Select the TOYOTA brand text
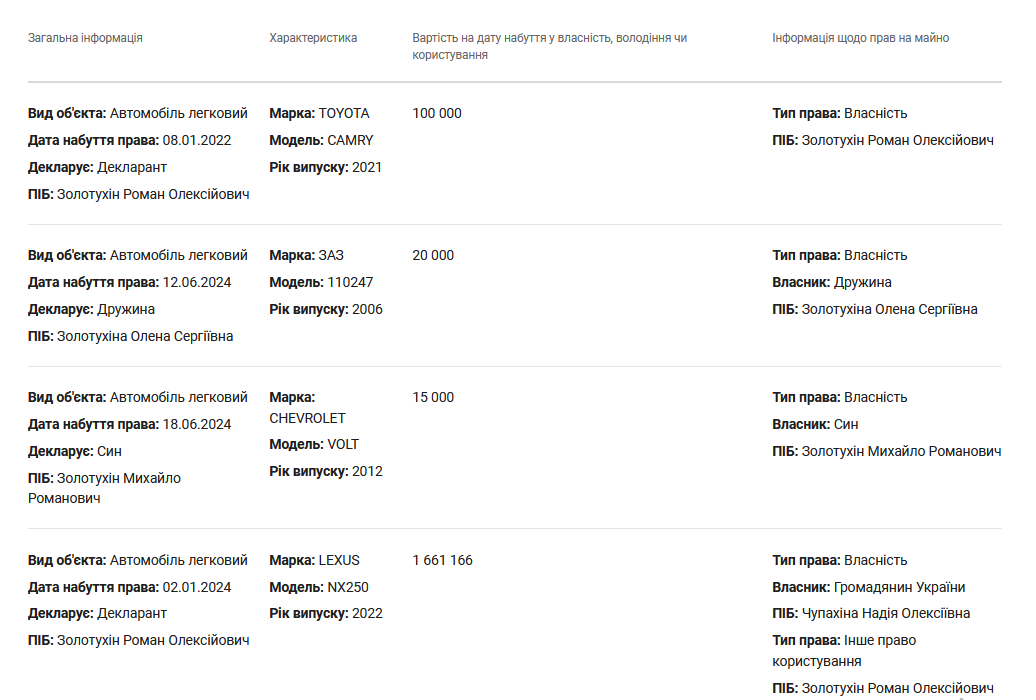1036x700 pixels. pyautogui.click(x=343, y=113)
